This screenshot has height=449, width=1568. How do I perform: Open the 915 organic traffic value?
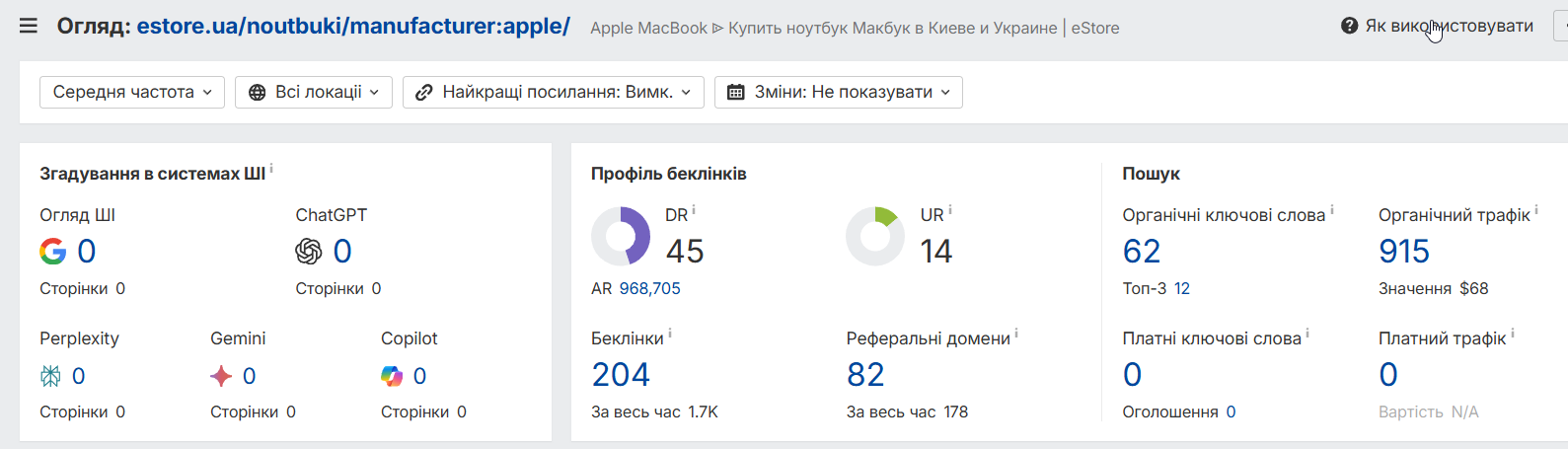tap(1404, 252)
